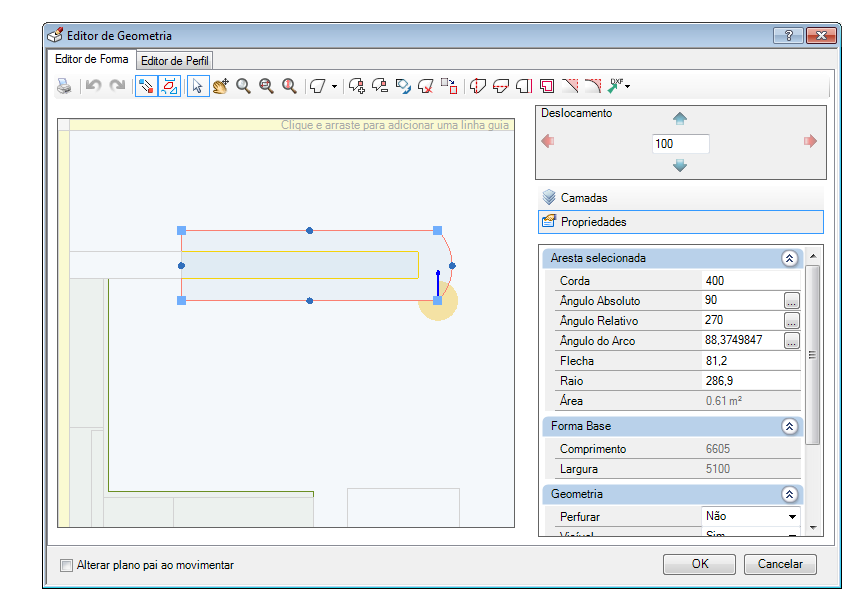Open the DXF import dropdown arrow
This screenshot has width=861, height=598.
(628, 86)
